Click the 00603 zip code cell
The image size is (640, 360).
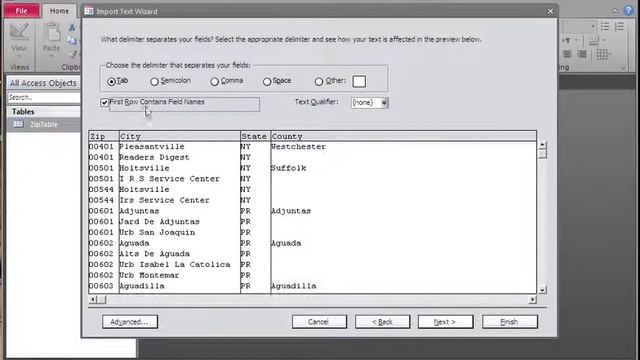(x=101, y=286)
